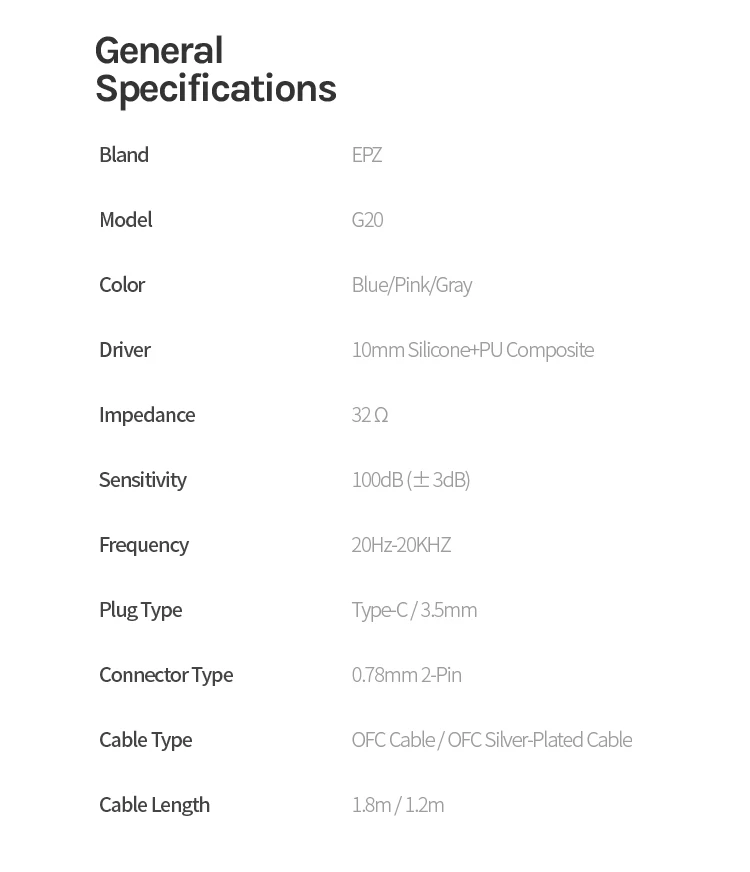Click the Color label
This screenshot has width=750, height=872.
coord(122,285)
